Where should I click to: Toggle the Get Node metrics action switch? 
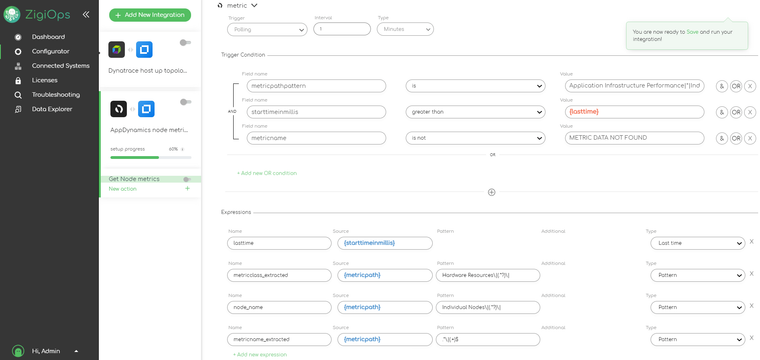click(x=187, y=179)
